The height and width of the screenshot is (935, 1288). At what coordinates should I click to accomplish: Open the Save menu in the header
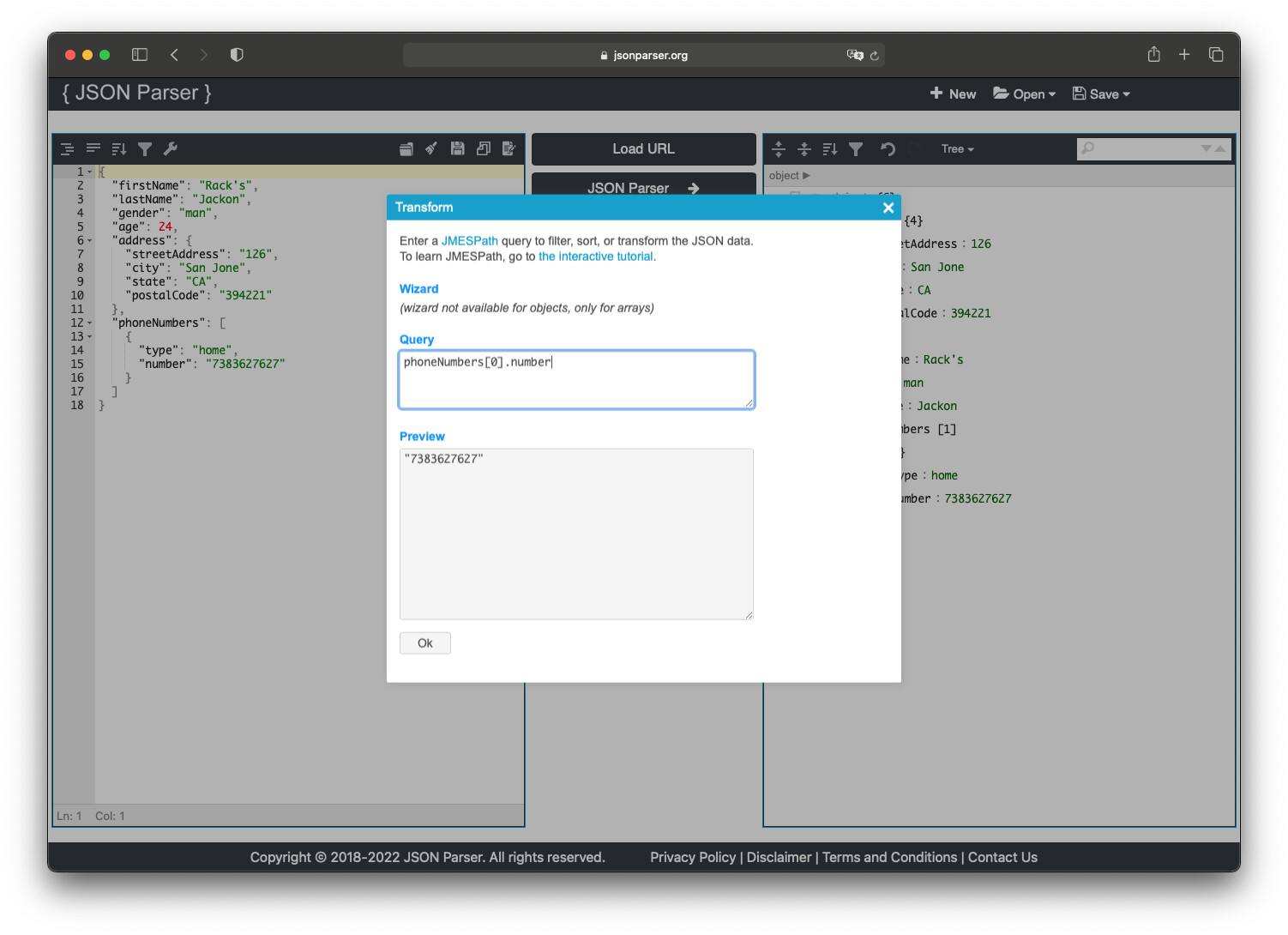(1101, 93)
